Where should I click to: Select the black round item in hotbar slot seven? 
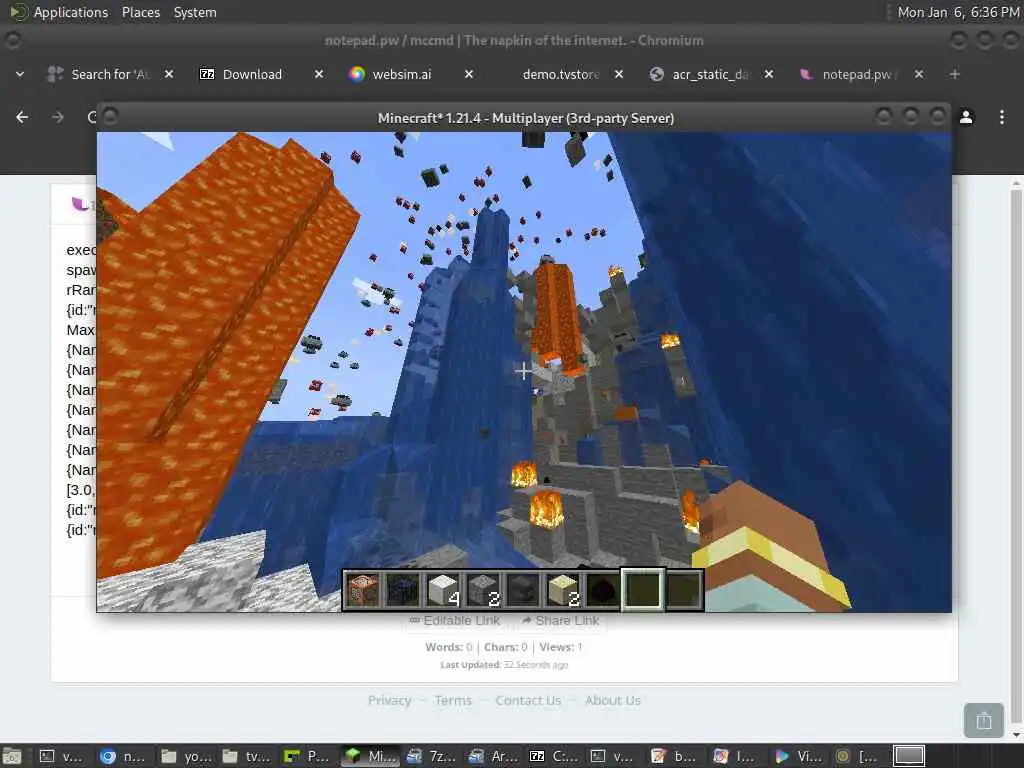pyautogui.click(x=602, y=590)
